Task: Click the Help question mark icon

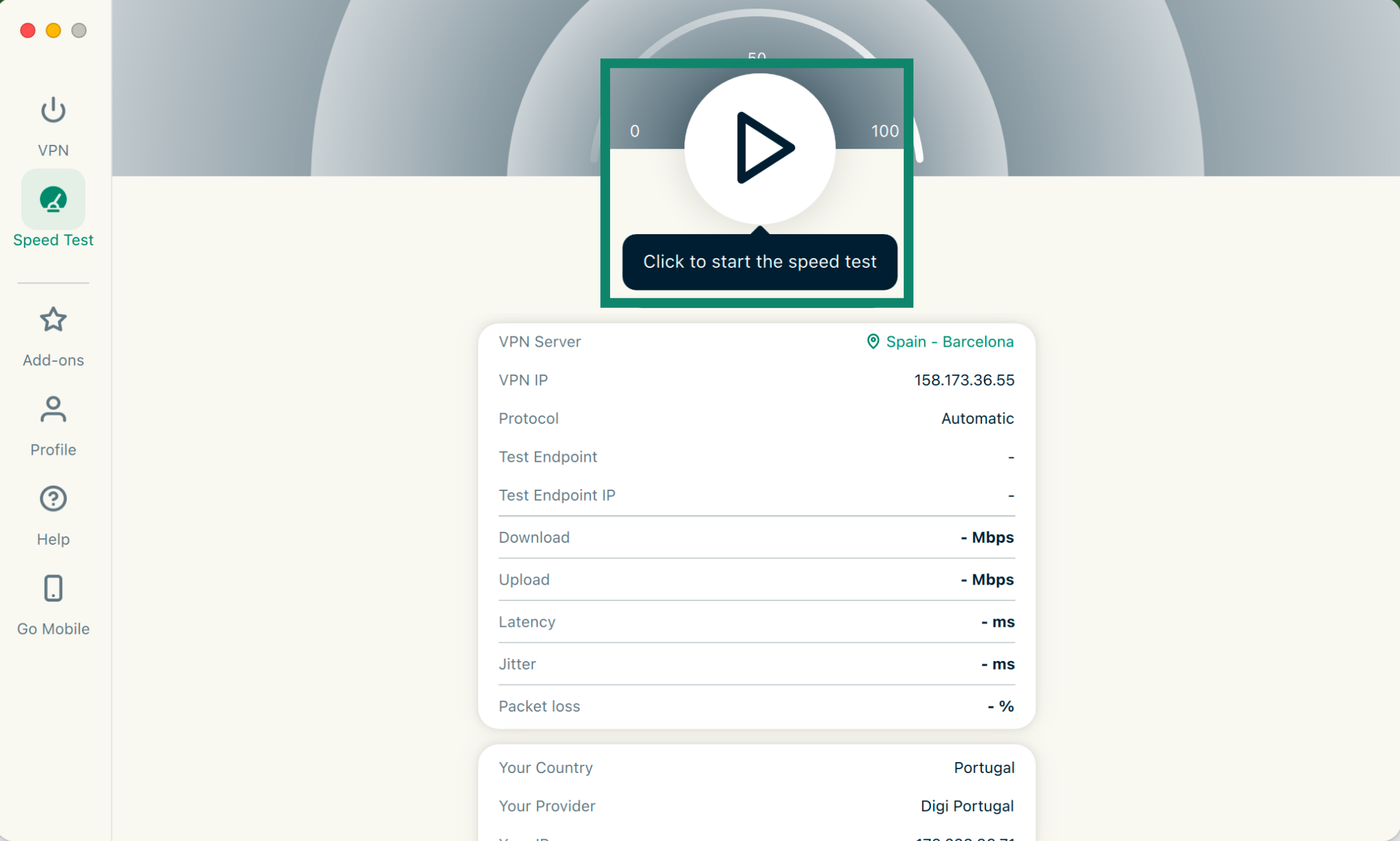Action: [x=53, y=499]
